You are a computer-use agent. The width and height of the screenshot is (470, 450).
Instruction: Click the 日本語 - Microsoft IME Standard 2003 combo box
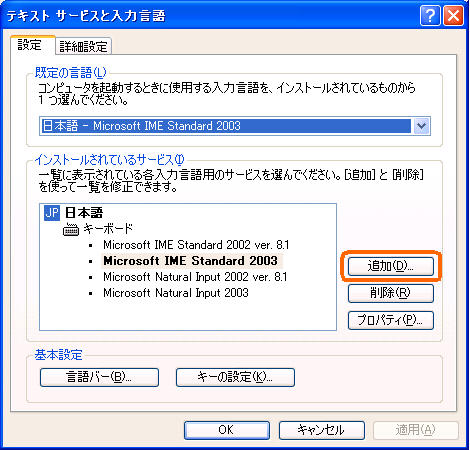235,126
